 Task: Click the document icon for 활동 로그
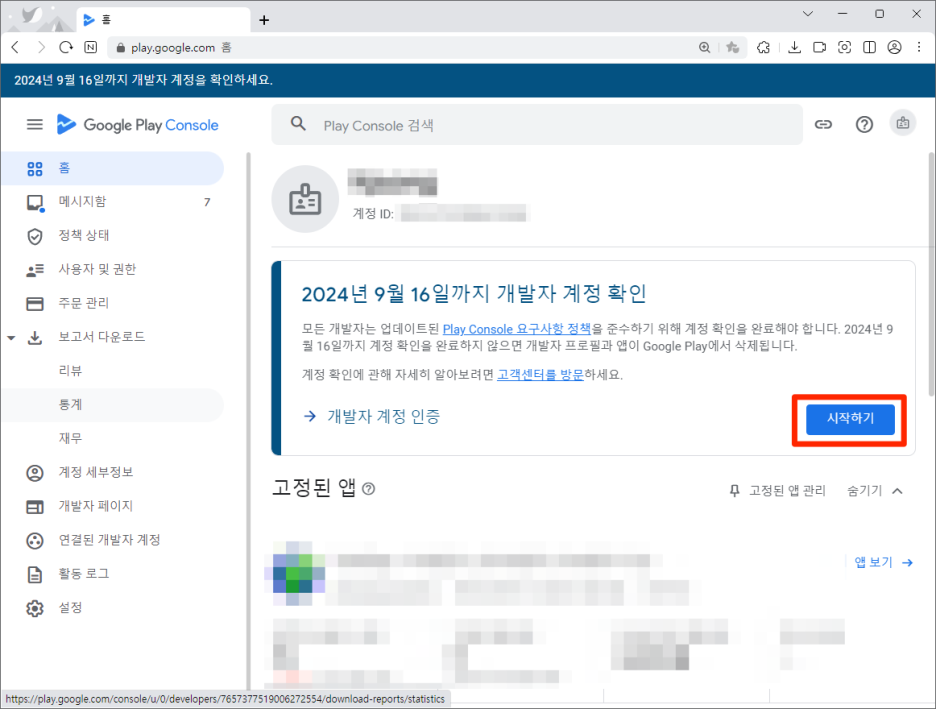pyautogui.click(x=35, y=575)
